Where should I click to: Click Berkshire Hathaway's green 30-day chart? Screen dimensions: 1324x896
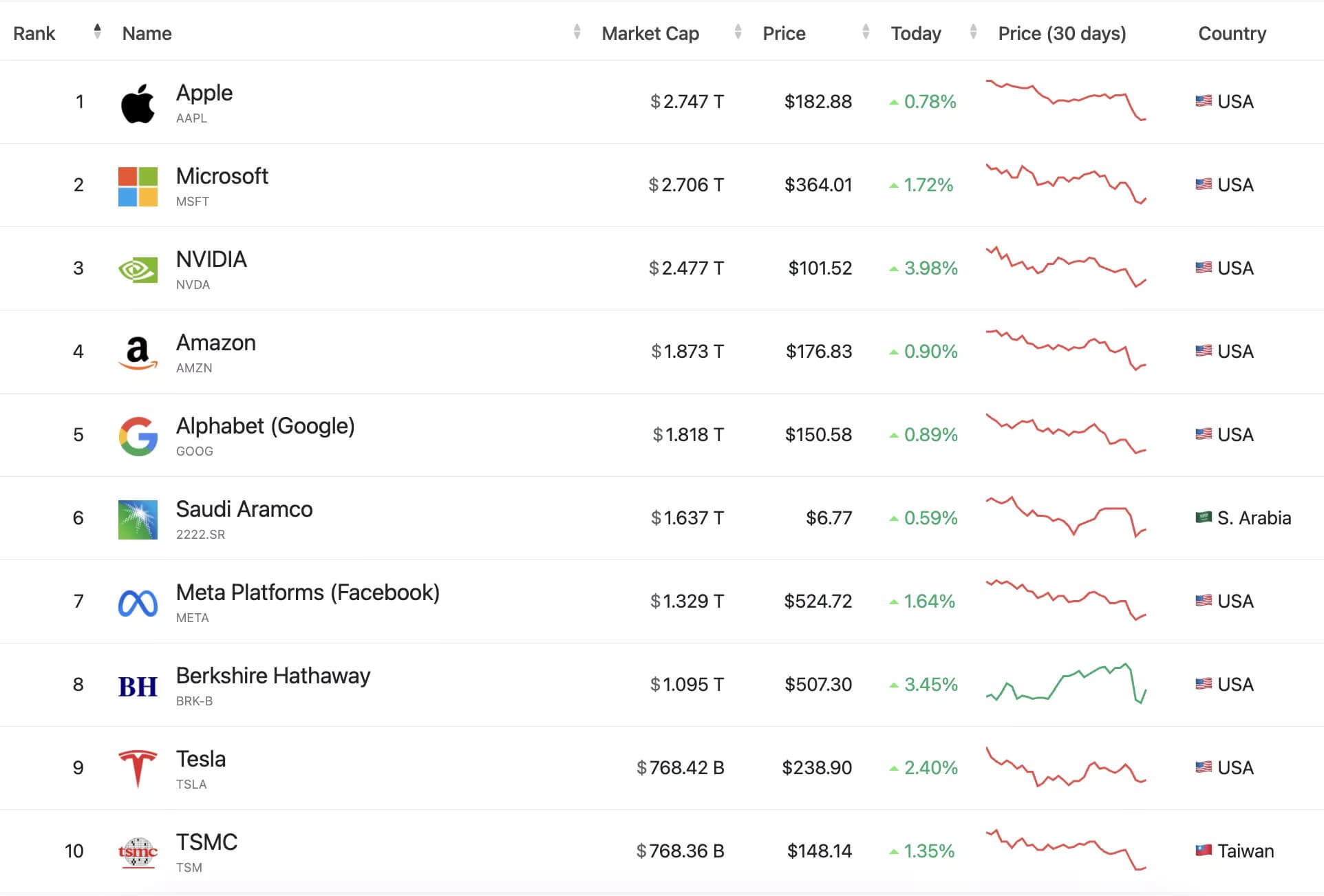click(1066, 683)
